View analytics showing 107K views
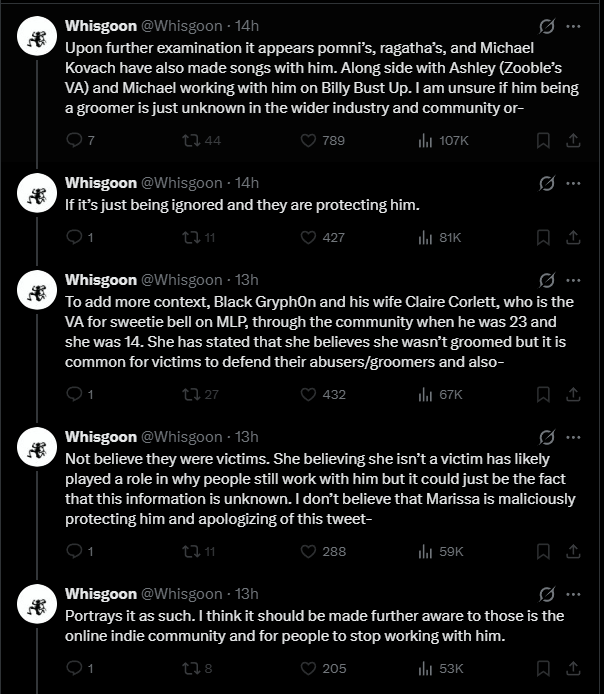This screenshot has width=604, height=694. point(424,141)
